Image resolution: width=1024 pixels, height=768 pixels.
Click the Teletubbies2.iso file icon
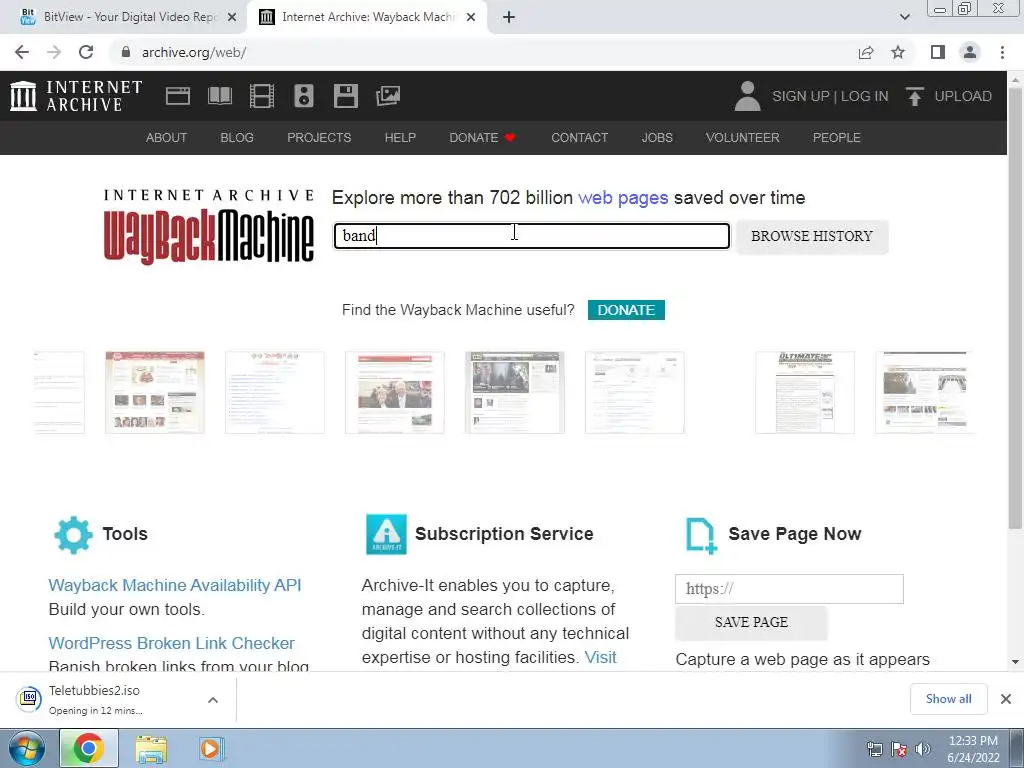pyautogui.click(x=29, y=699)
